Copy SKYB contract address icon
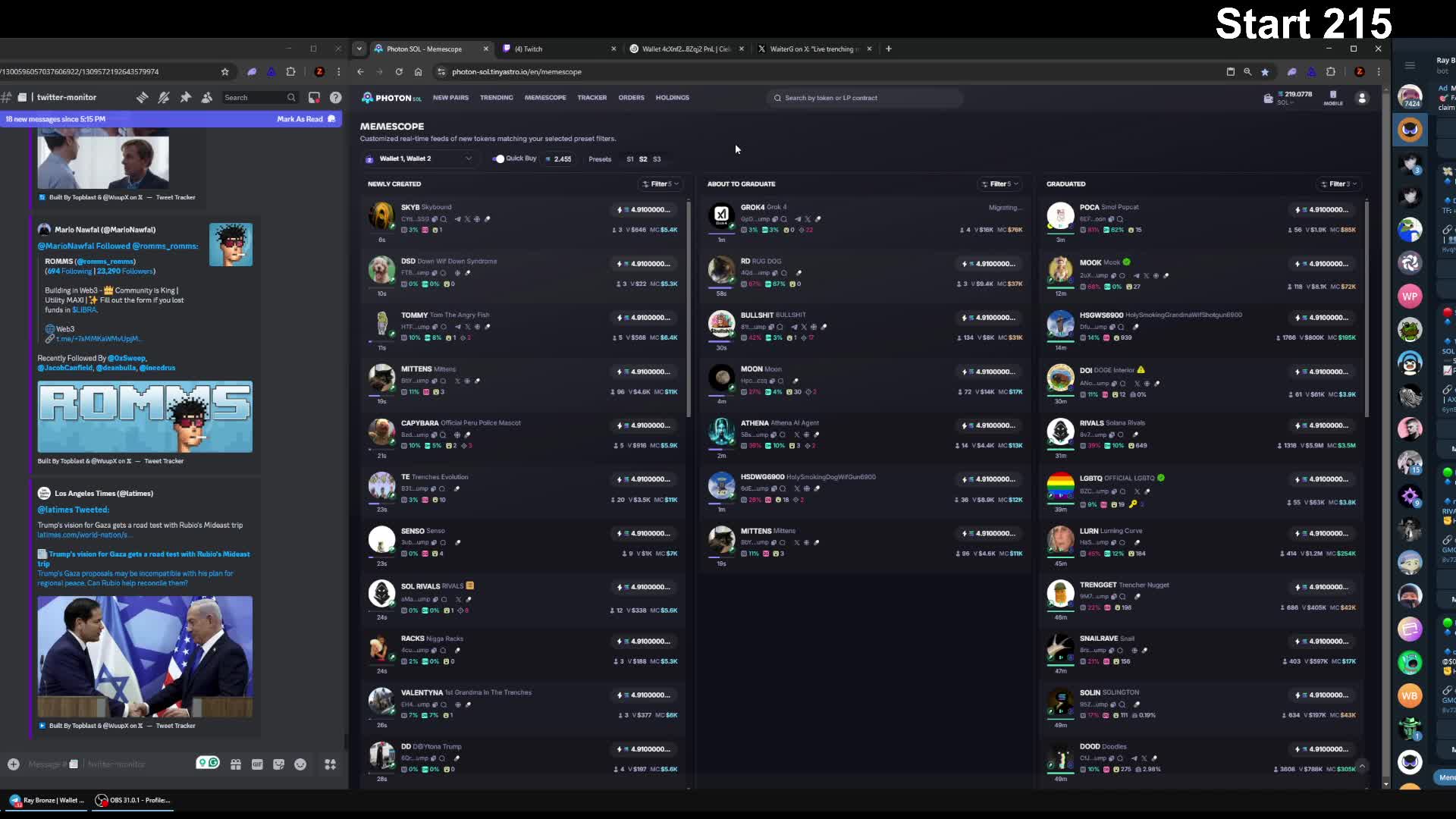The width and height of the screenshot is (1456, 819). pos(435,219)
